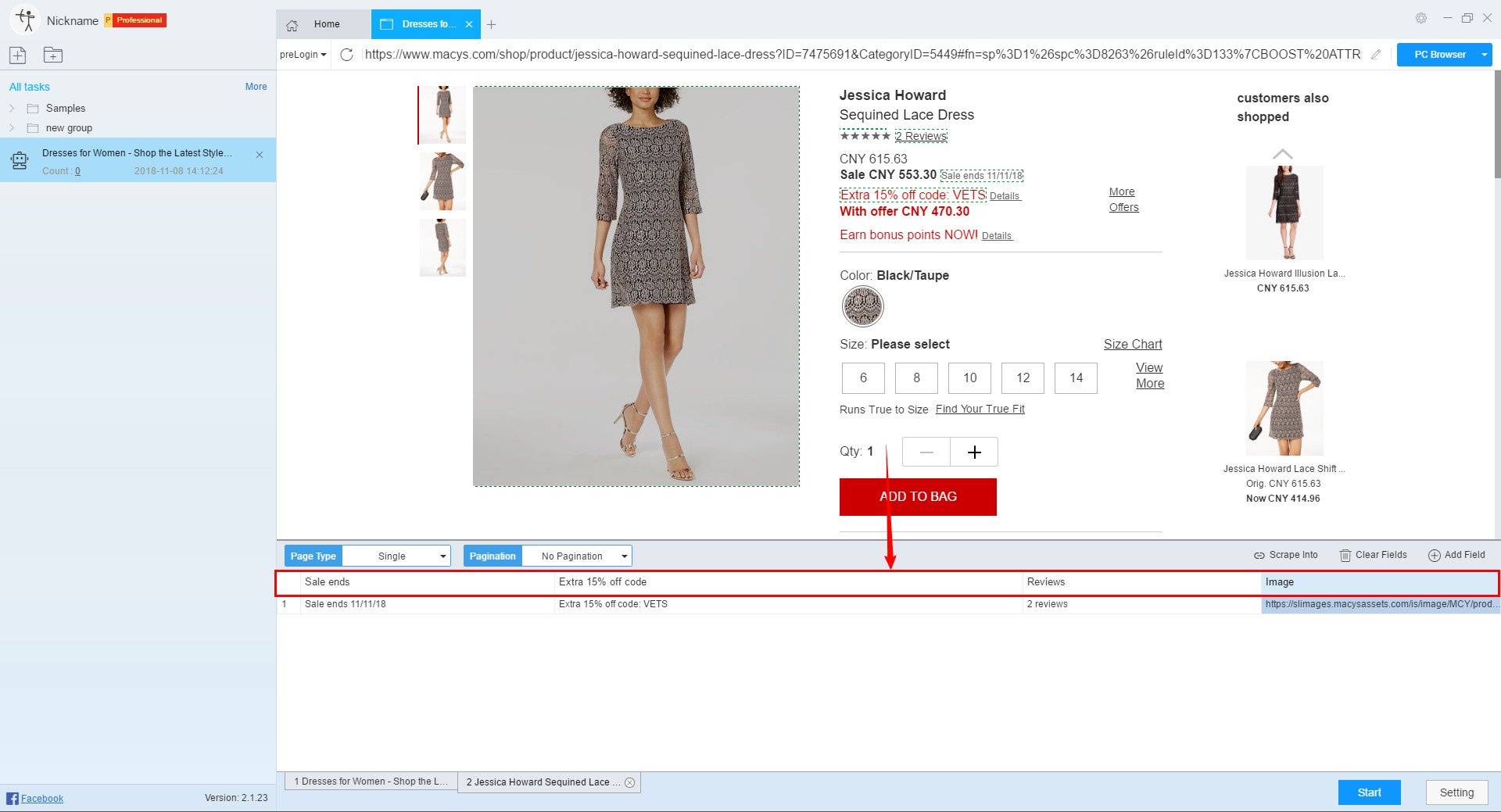Click the Extra 15% off code column header
The height and width of the screenshot is (812, 1501).
click(789, 582)
